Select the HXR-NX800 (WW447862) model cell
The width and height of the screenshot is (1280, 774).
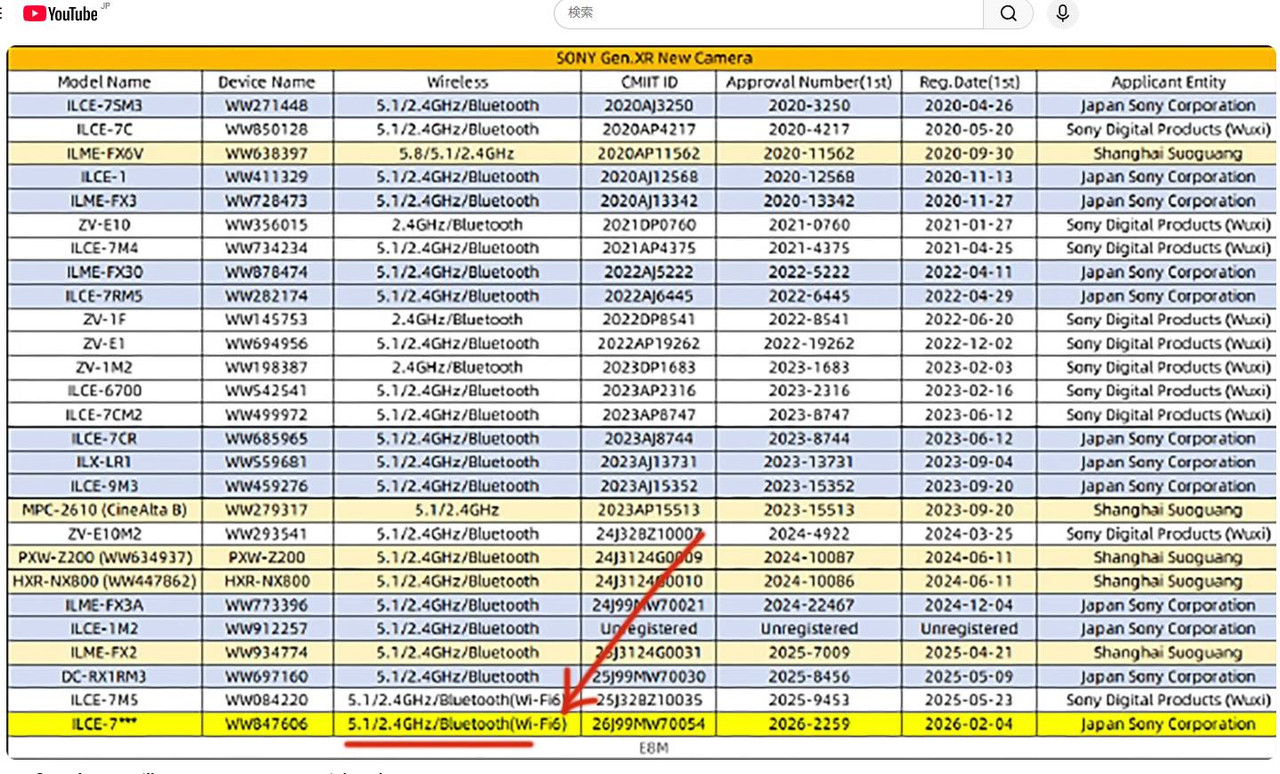coord(104,581)
